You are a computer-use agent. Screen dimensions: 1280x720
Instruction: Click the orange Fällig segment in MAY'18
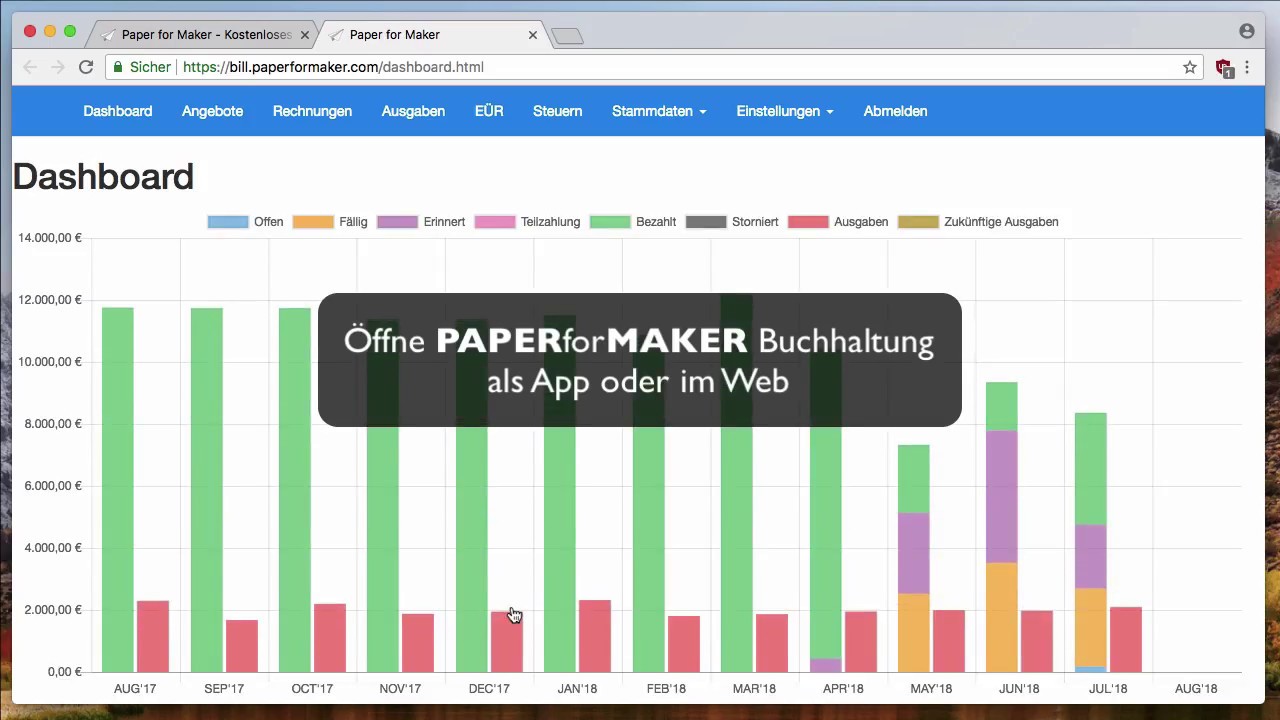coord(913,633)
